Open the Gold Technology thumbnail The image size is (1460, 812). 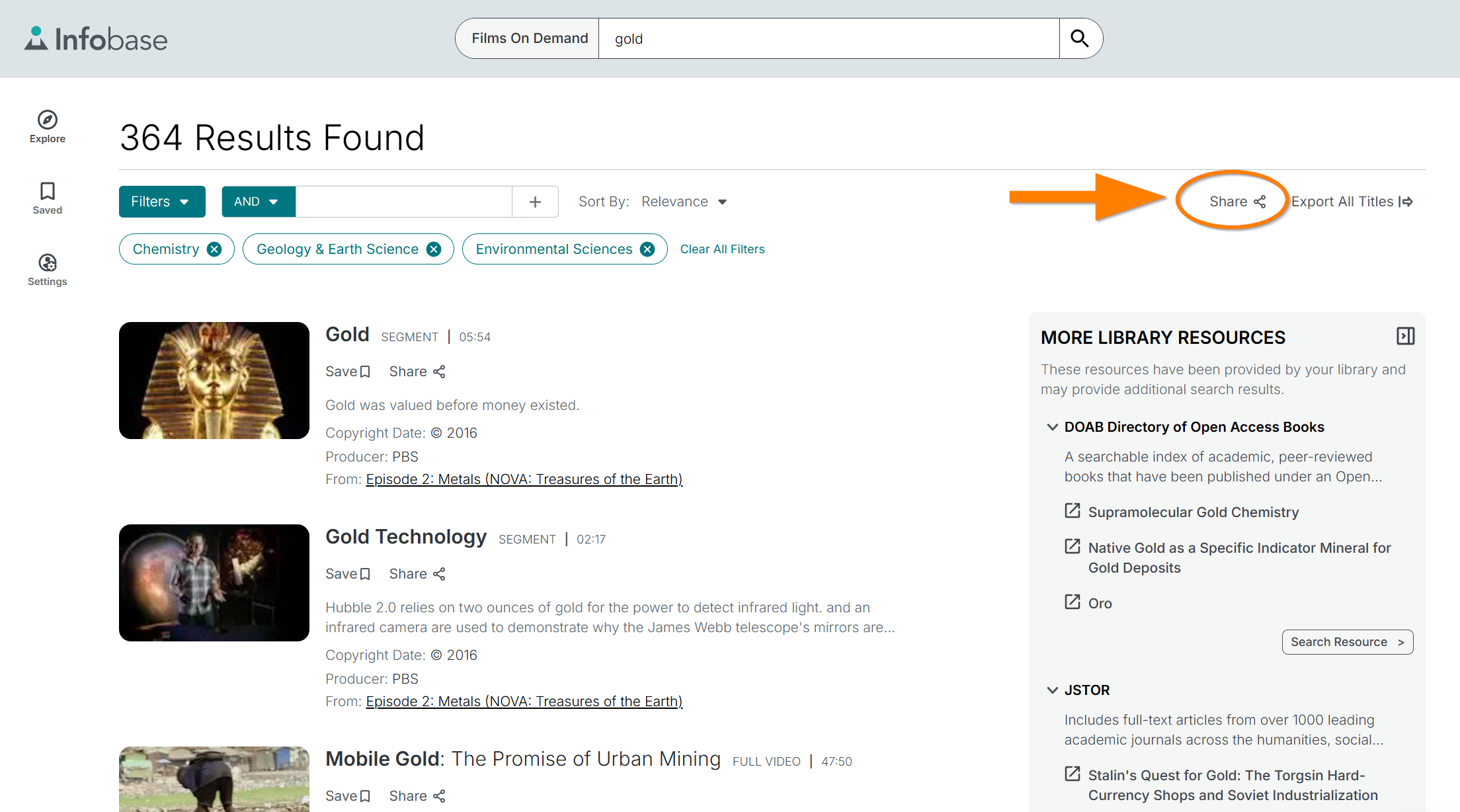[x=214, y=583]
